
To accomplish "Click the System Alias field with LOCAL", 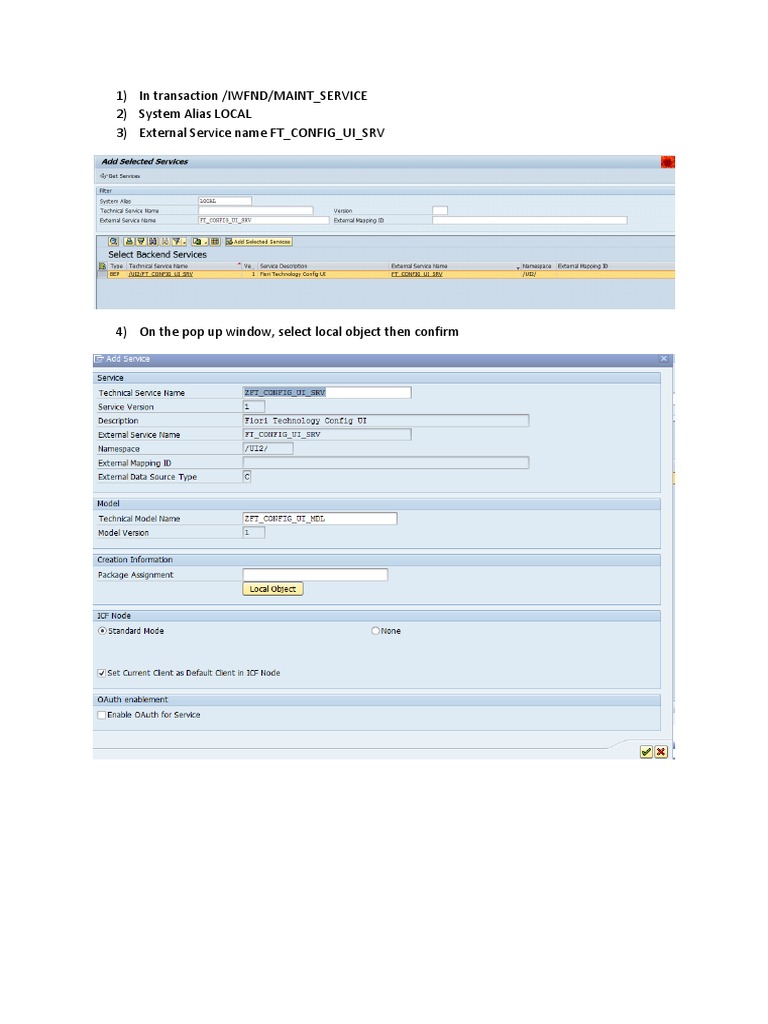I will [x=225, y=201].
